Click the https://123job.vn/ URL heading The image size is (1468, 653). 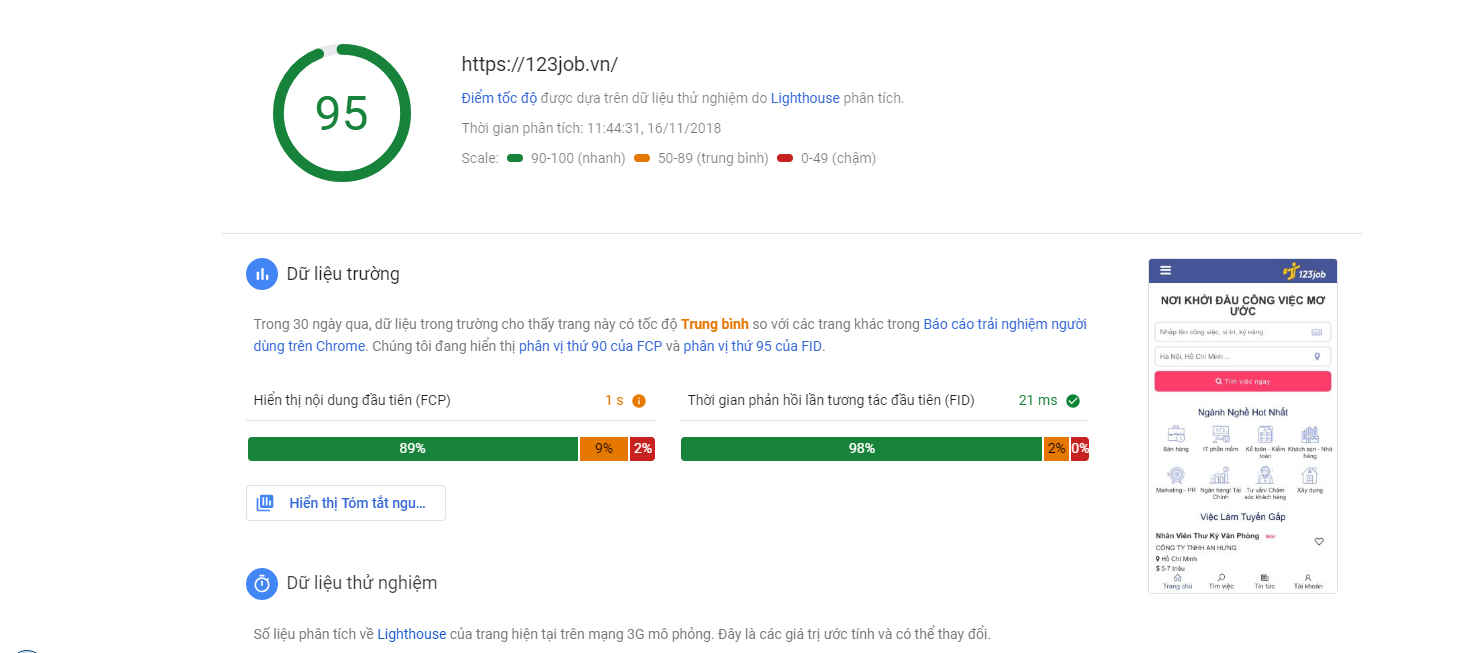pos(539,64)
